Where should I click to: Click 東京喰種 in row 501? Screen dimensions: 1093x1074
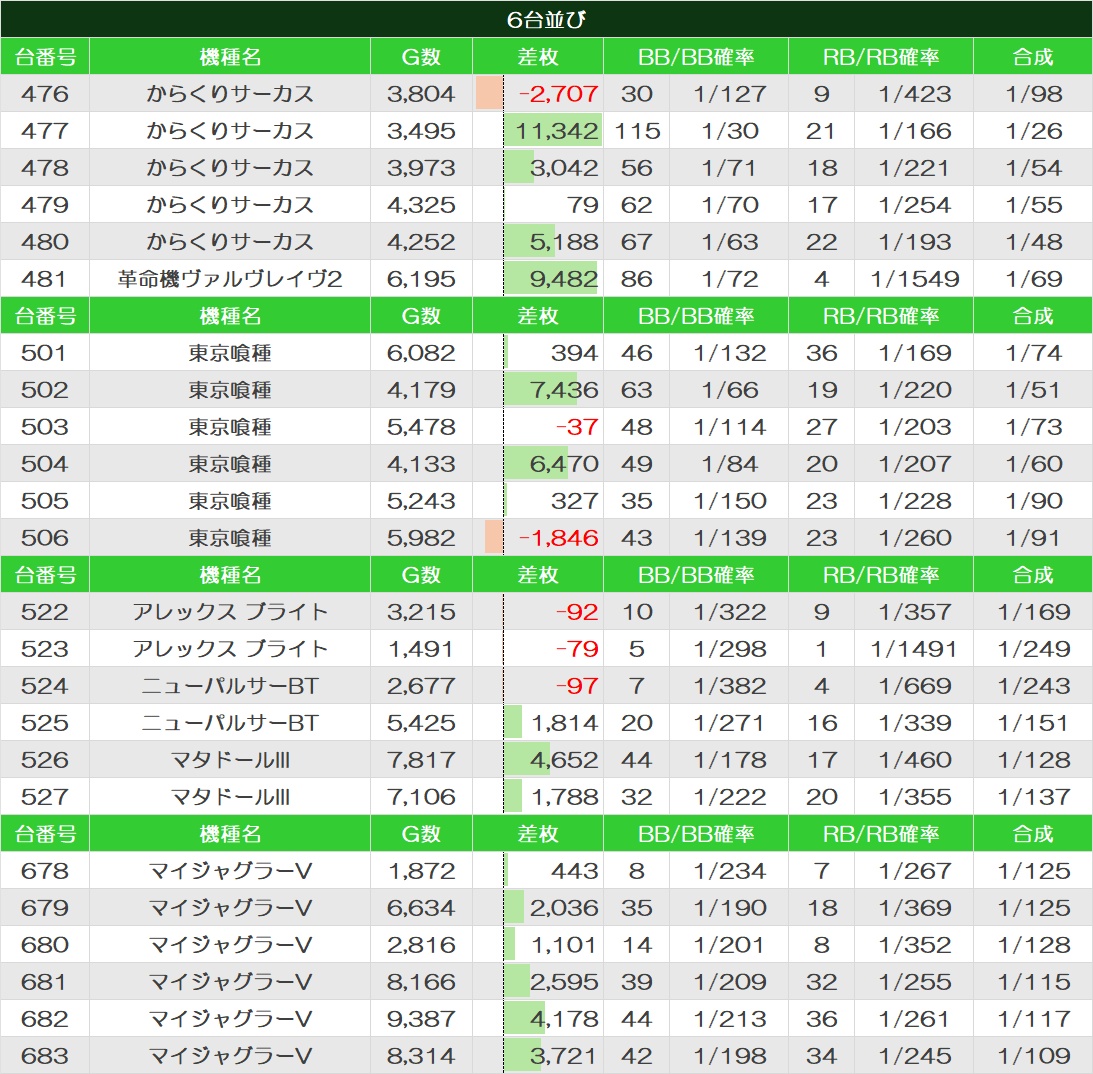[230, 353]
